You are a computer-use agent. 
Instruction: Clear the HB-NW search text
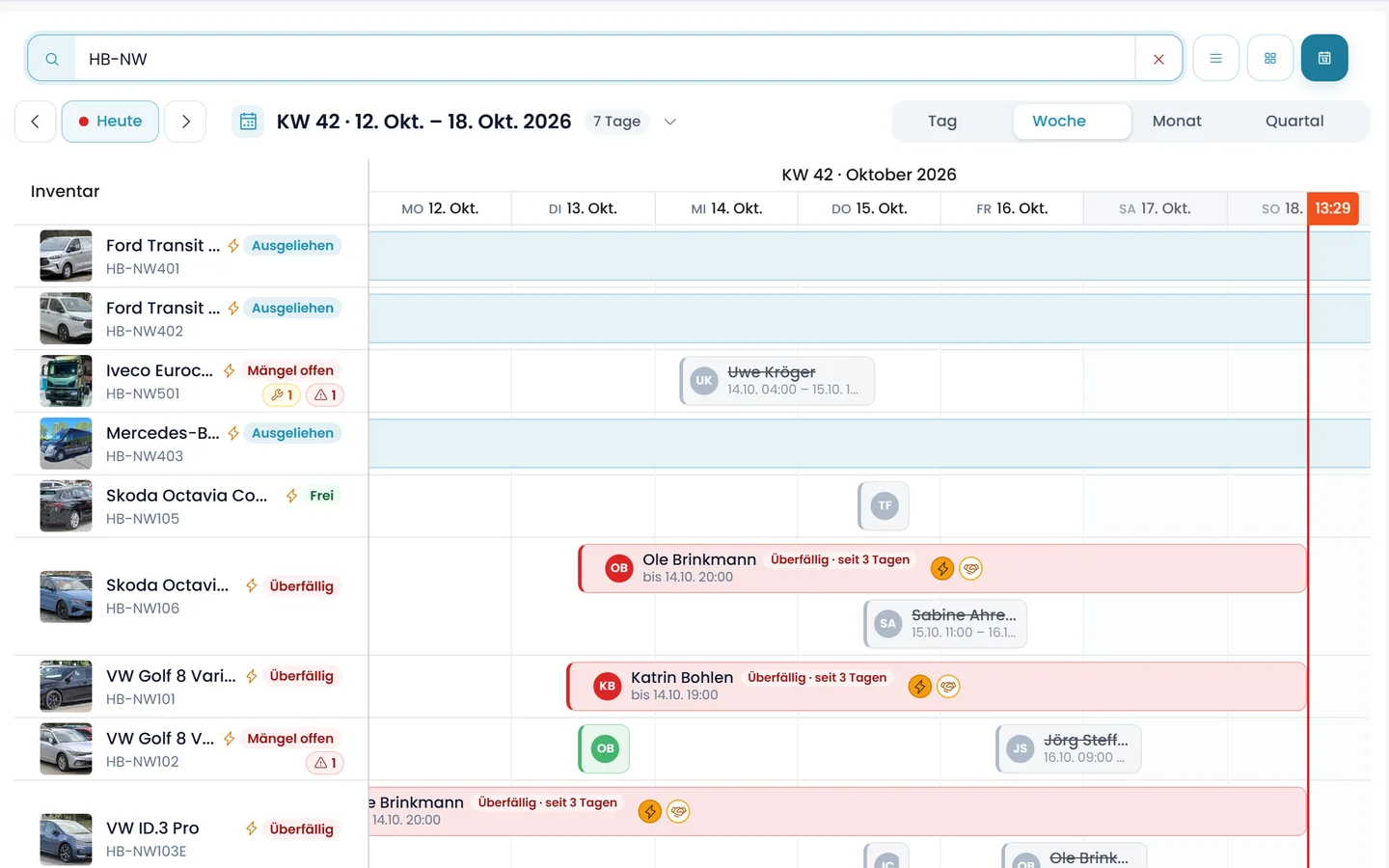1158,59
